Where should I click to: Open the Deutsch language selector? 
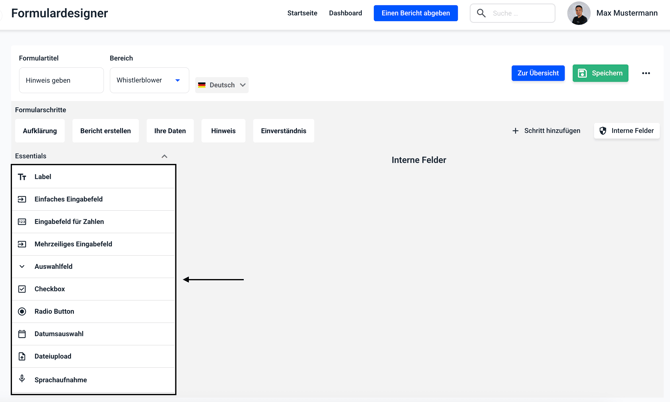click(222, 85)
